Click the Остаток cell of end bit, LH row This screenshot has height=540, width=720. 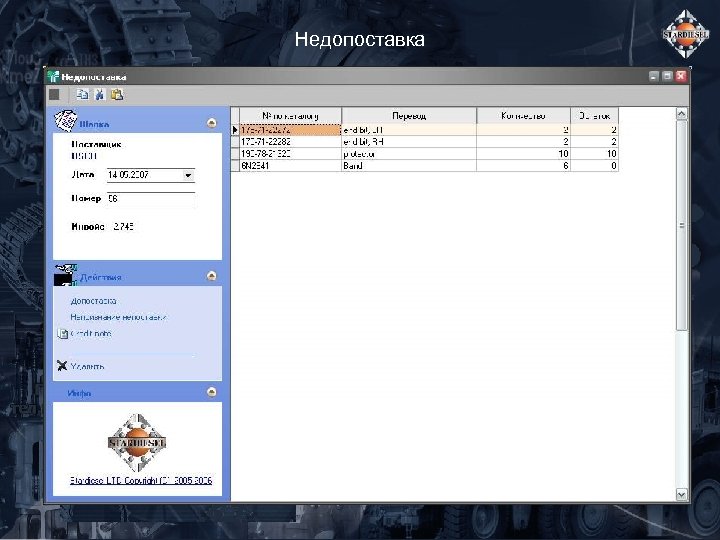(595, 130)
